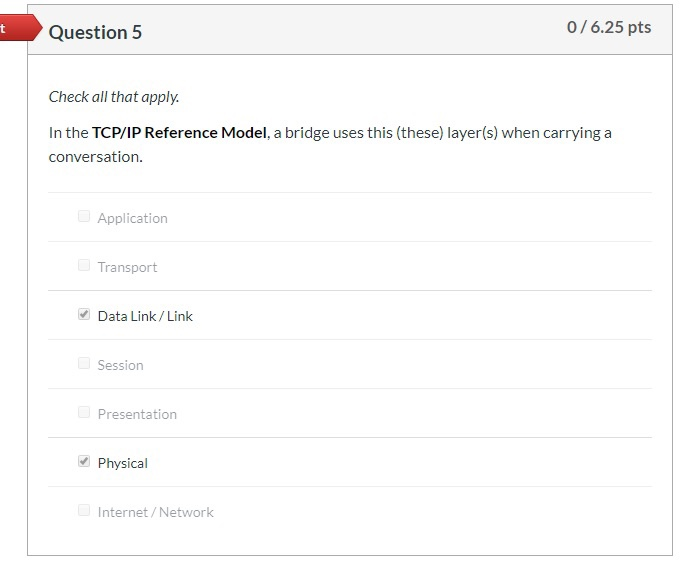Click the word 'conversation' in the question
Screen dimensions: 686x566
point(94,157)
